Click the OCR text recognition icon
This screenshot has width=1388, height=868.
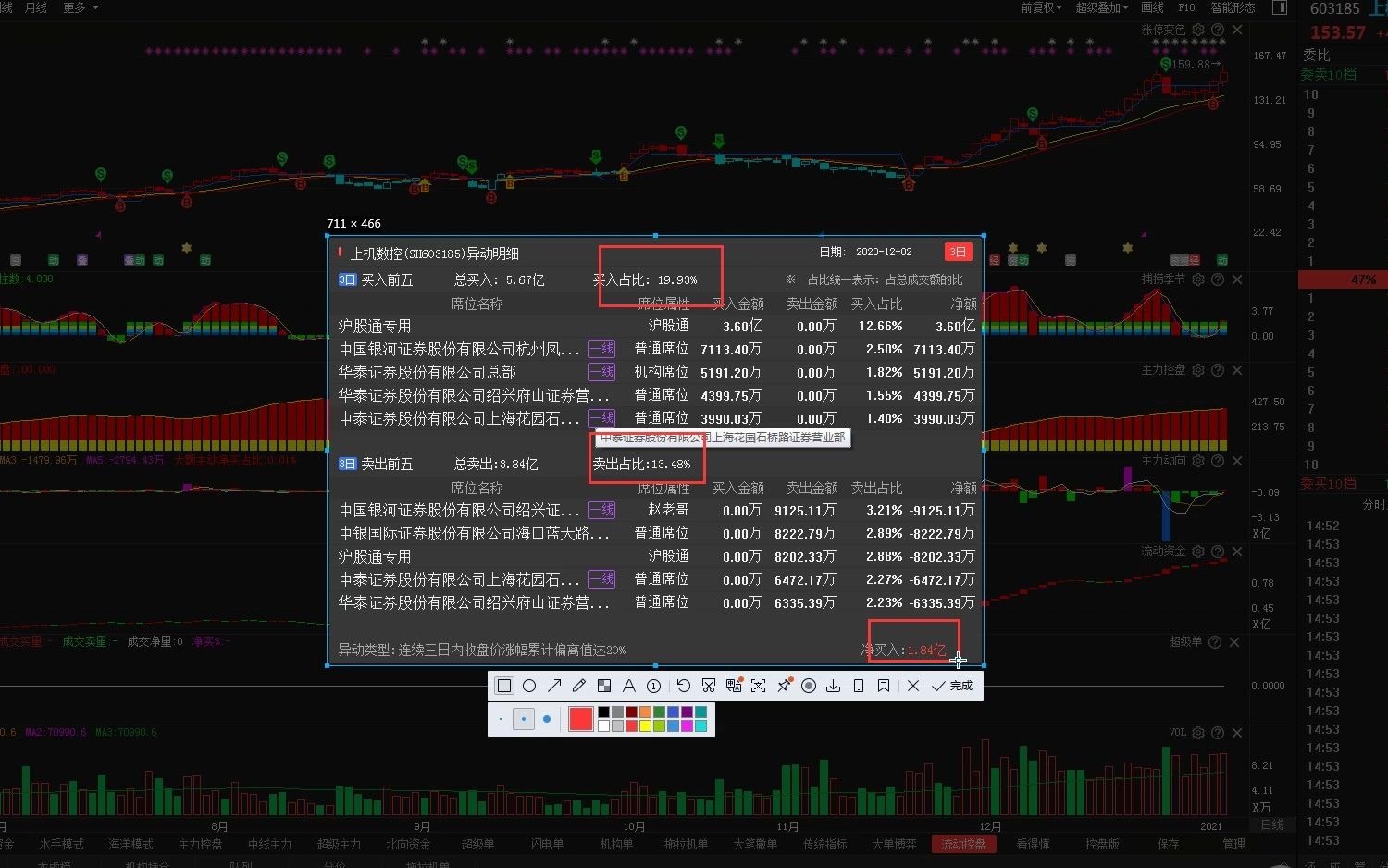759,686
